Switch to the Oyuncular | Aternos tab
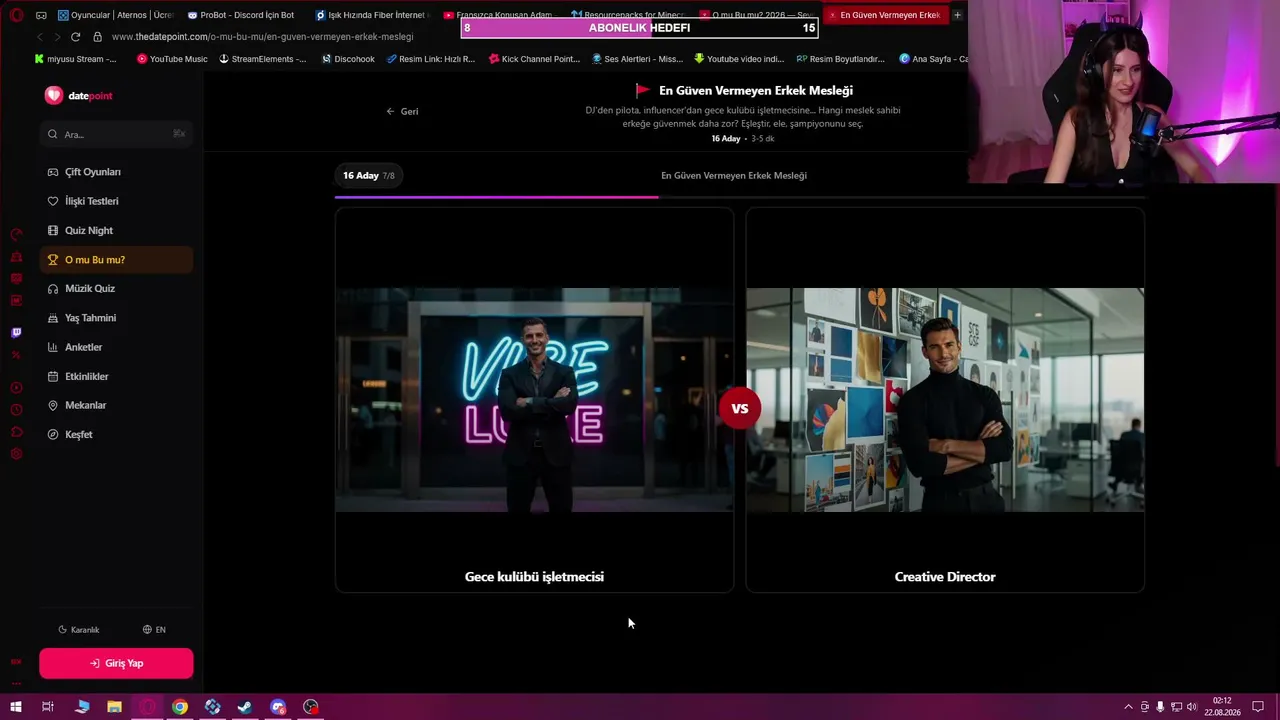 tap(115, 15)
